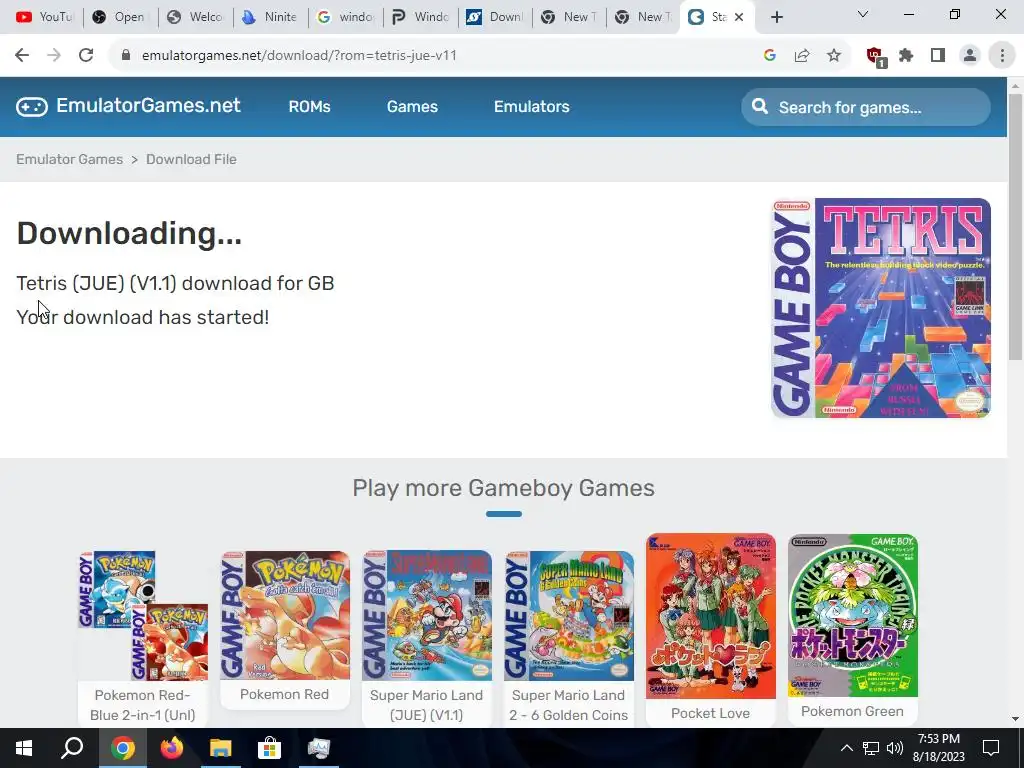Open the user profile icon

point(970,56)
